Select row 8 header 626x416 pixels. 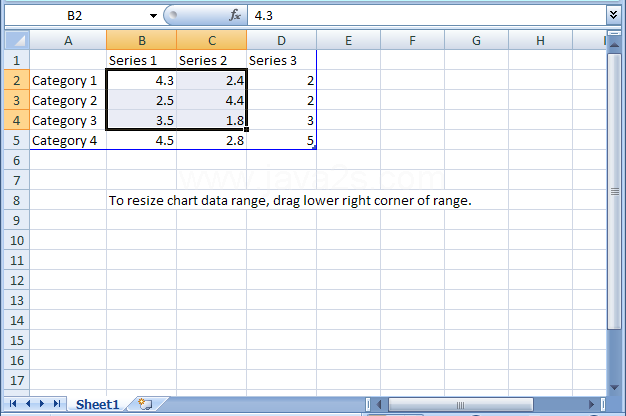(x=17, y=200)
